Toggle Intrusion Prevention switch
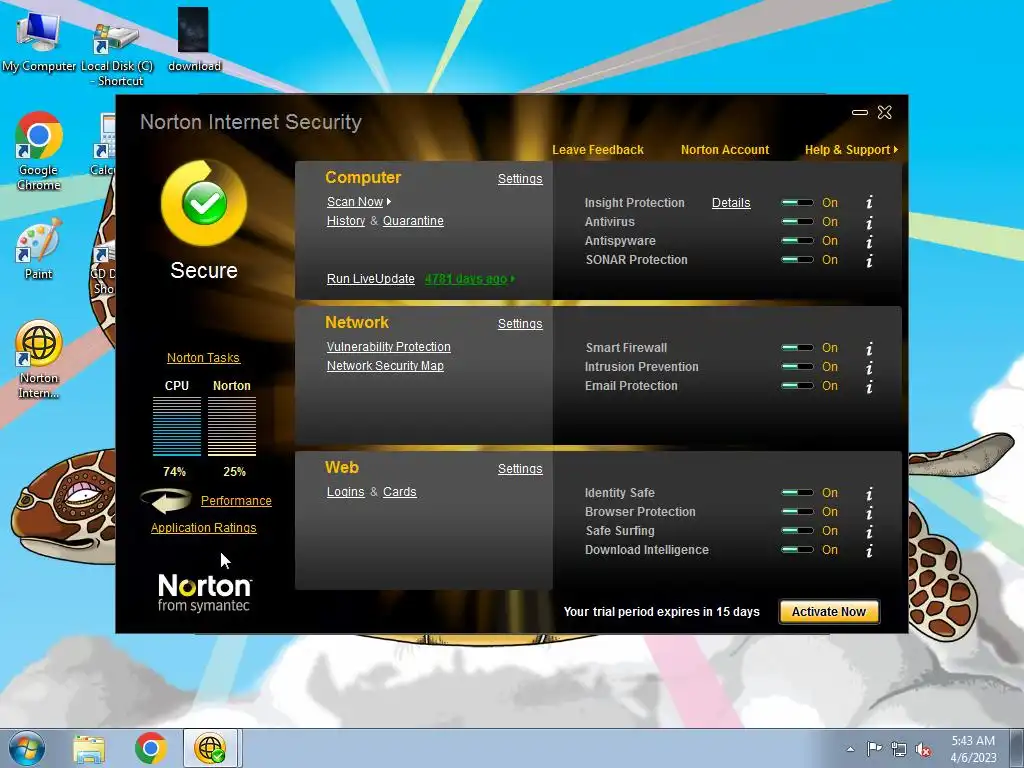Viewport: 1024px width, 768px height. 797,366
